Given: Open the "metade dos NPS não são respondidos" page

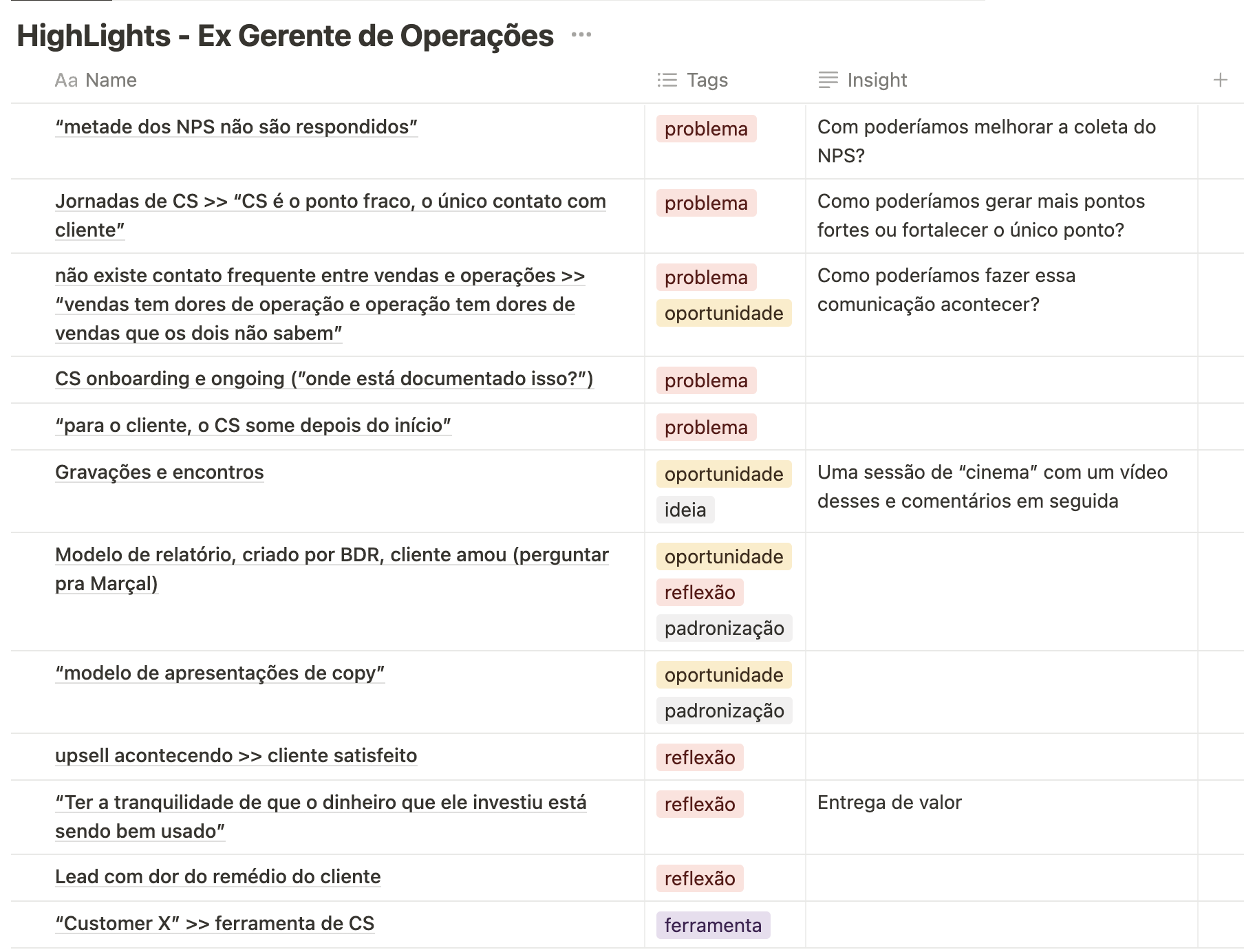Looking at the screenshot, I should [x=236, y=127].
